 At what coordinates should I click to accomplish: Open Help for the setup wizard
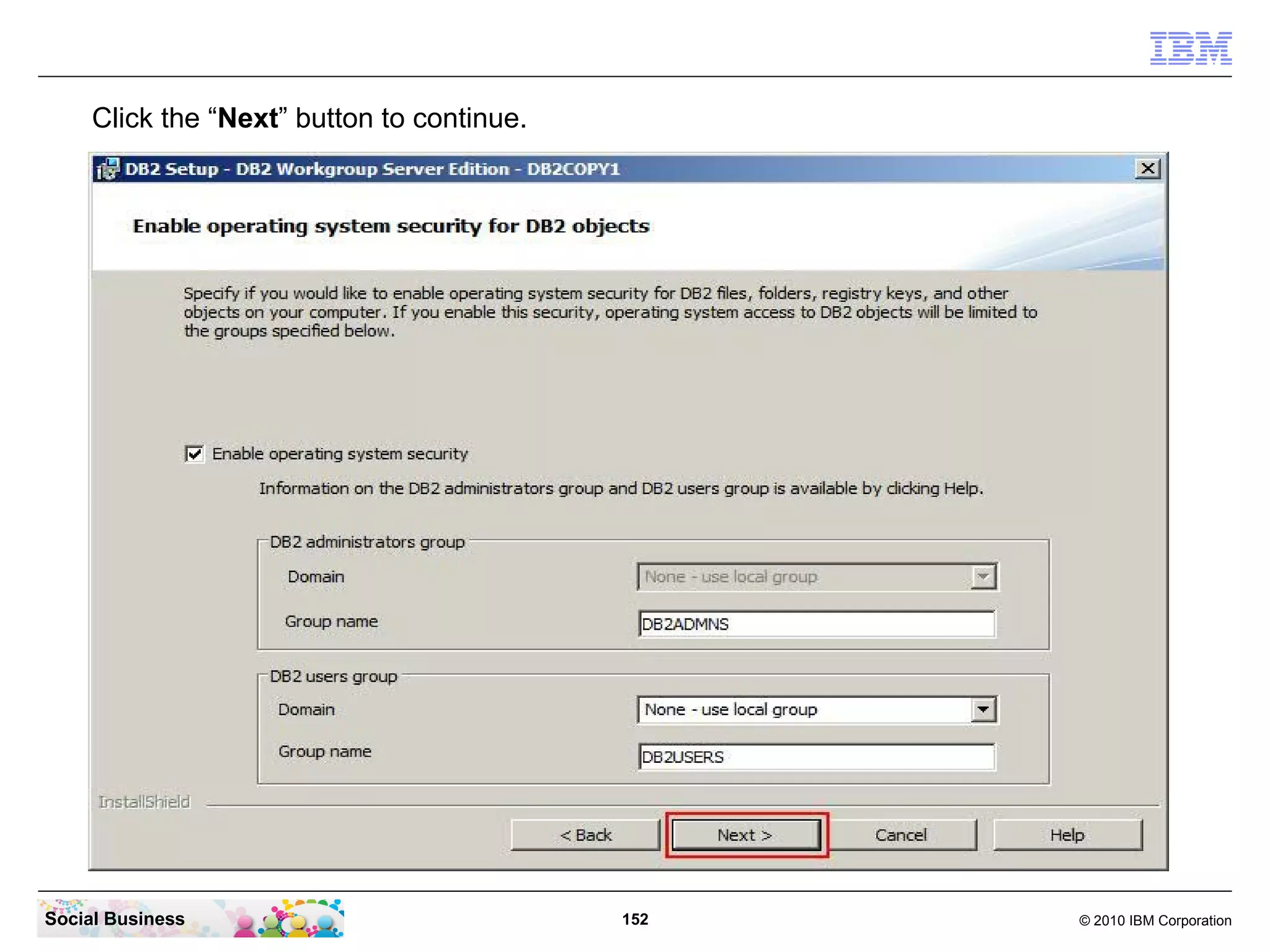pyautogui.click(x=1067, y=835)
